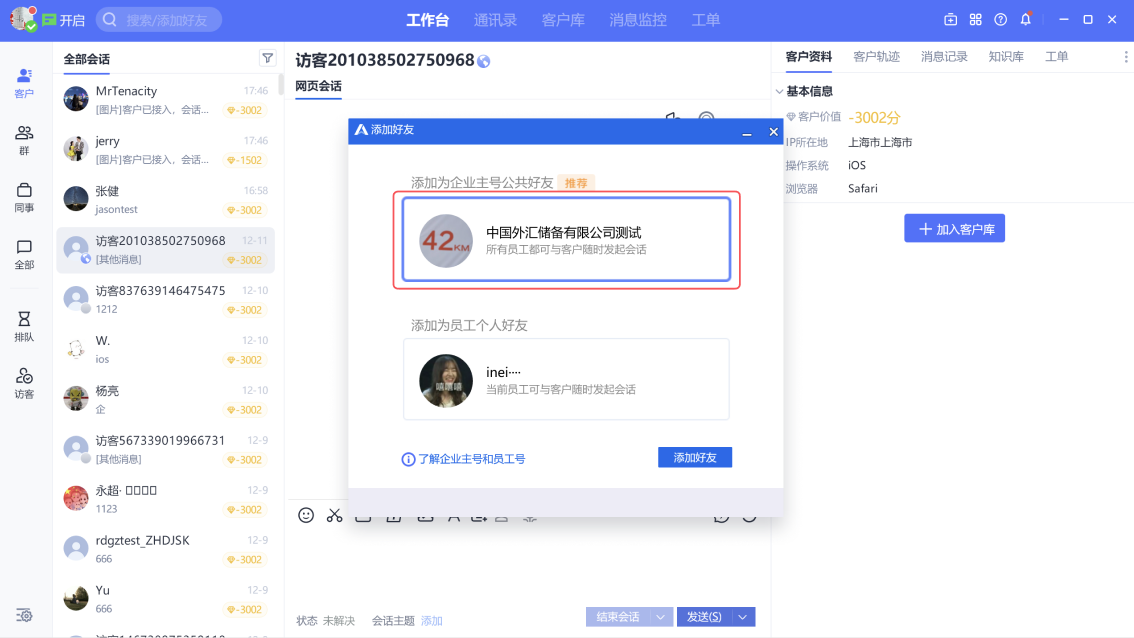Open the 排队 queue sidebar icon
The image size is (1134, 638).
click(24, 326)
